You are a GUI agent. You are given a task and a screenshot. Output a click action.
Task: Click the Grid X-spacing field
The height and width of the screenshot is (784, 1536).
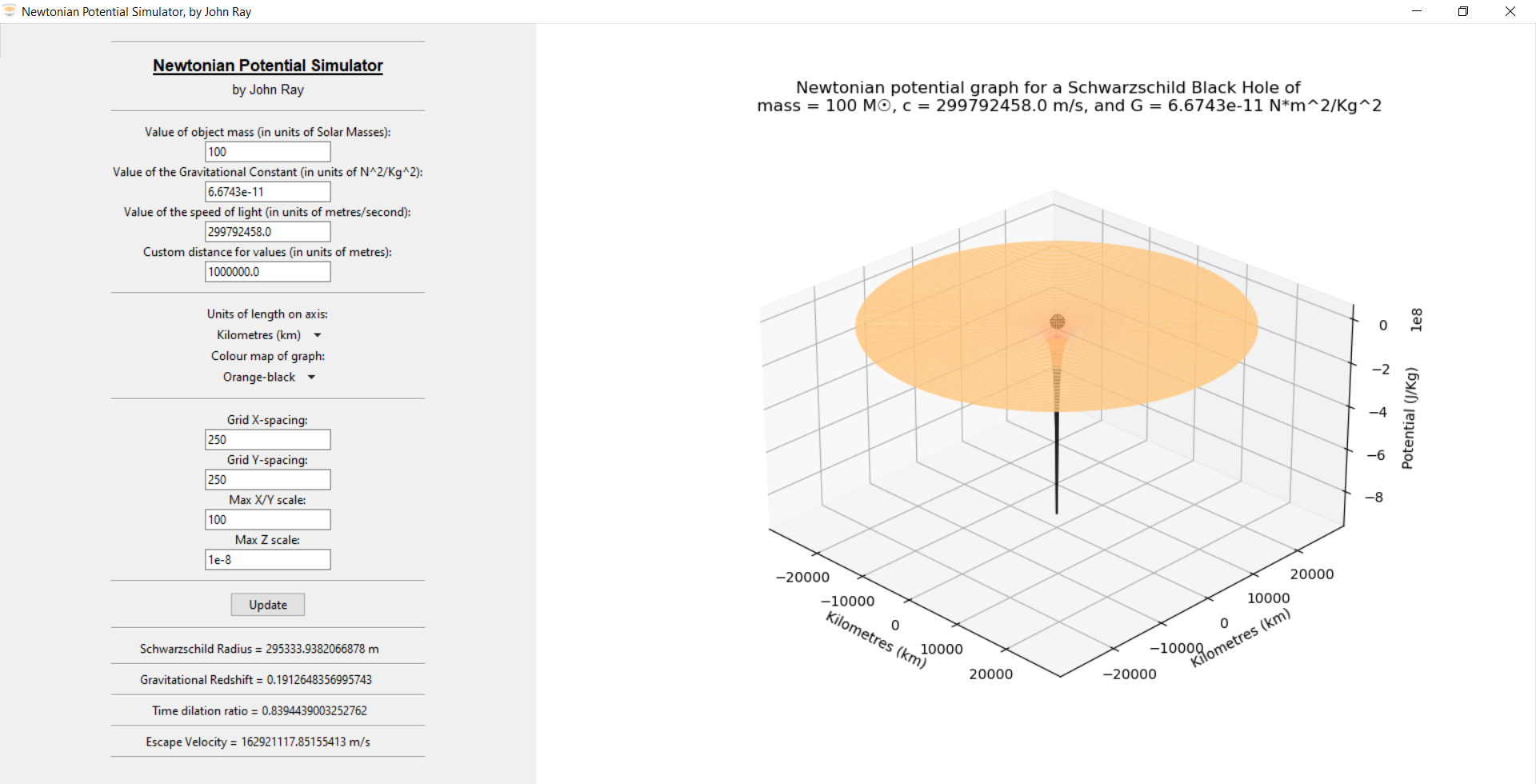(x=267, y=440)
